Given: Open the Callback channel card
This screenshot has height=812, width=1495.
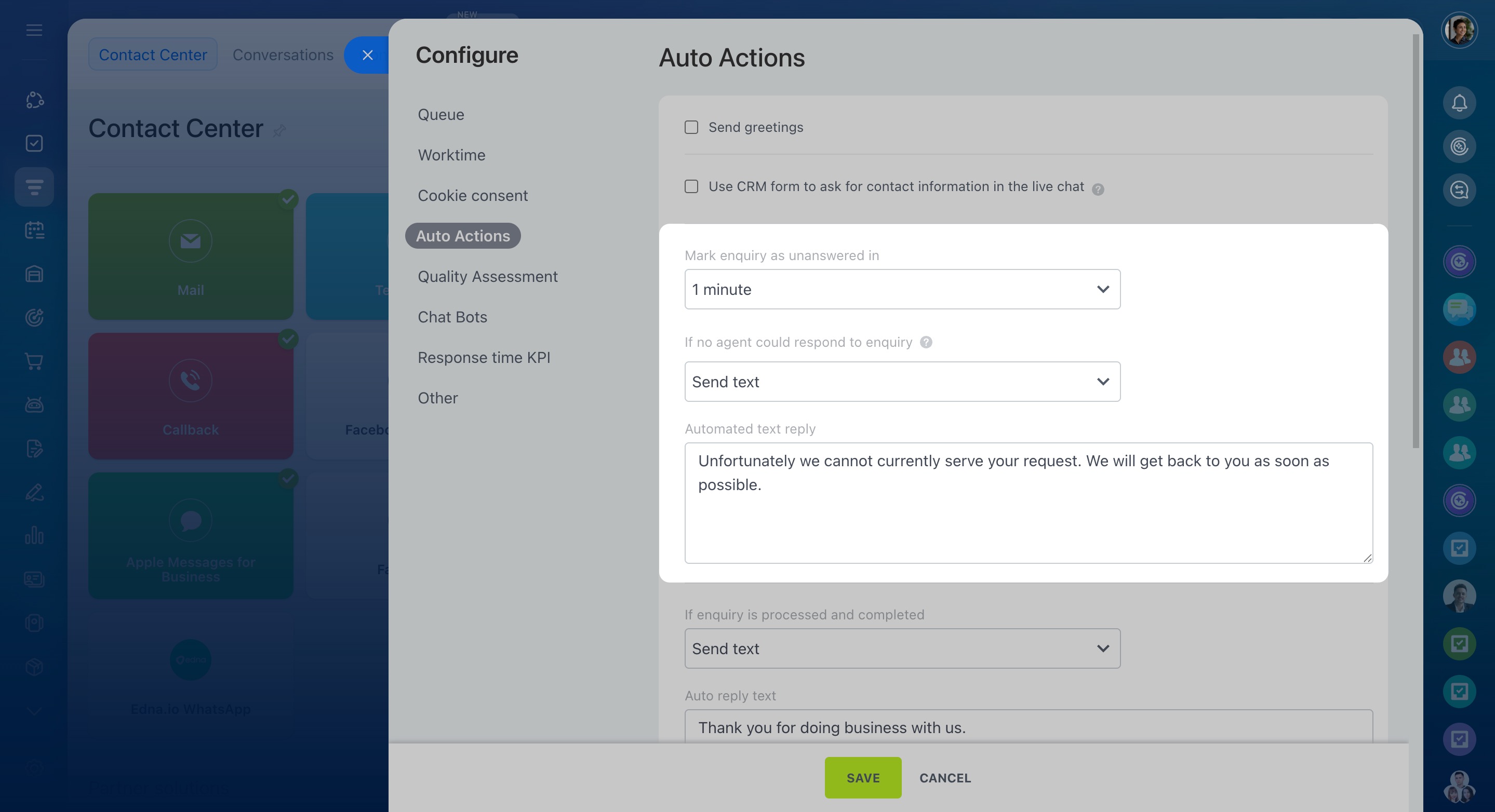Looking at the screenshot, I should pyautogui.click(x=190, y=396).
